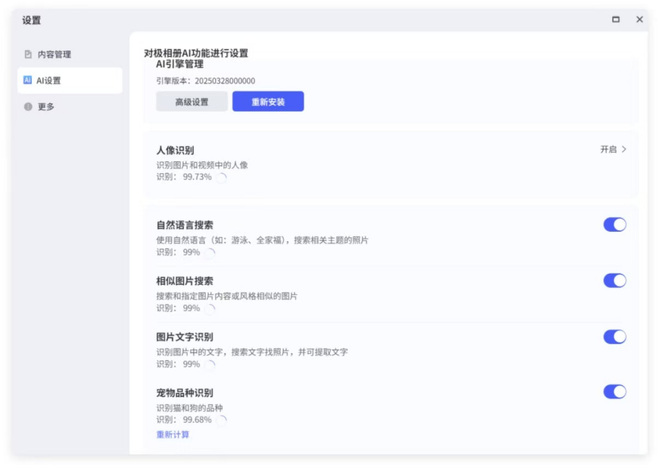Image resolution: width=660 pixels, height=465 pixels.
Task: Click the 高级设置 button
Action: tap(192, 101)
